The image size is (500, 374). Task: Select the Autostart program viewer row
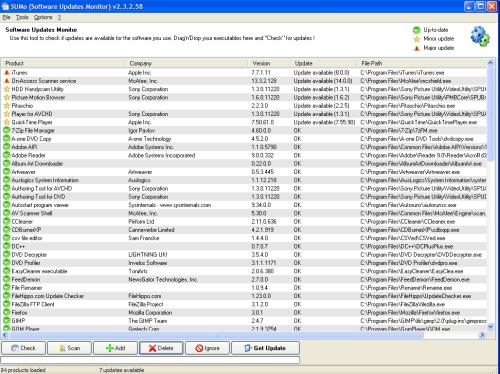click(x=244, y=205)
